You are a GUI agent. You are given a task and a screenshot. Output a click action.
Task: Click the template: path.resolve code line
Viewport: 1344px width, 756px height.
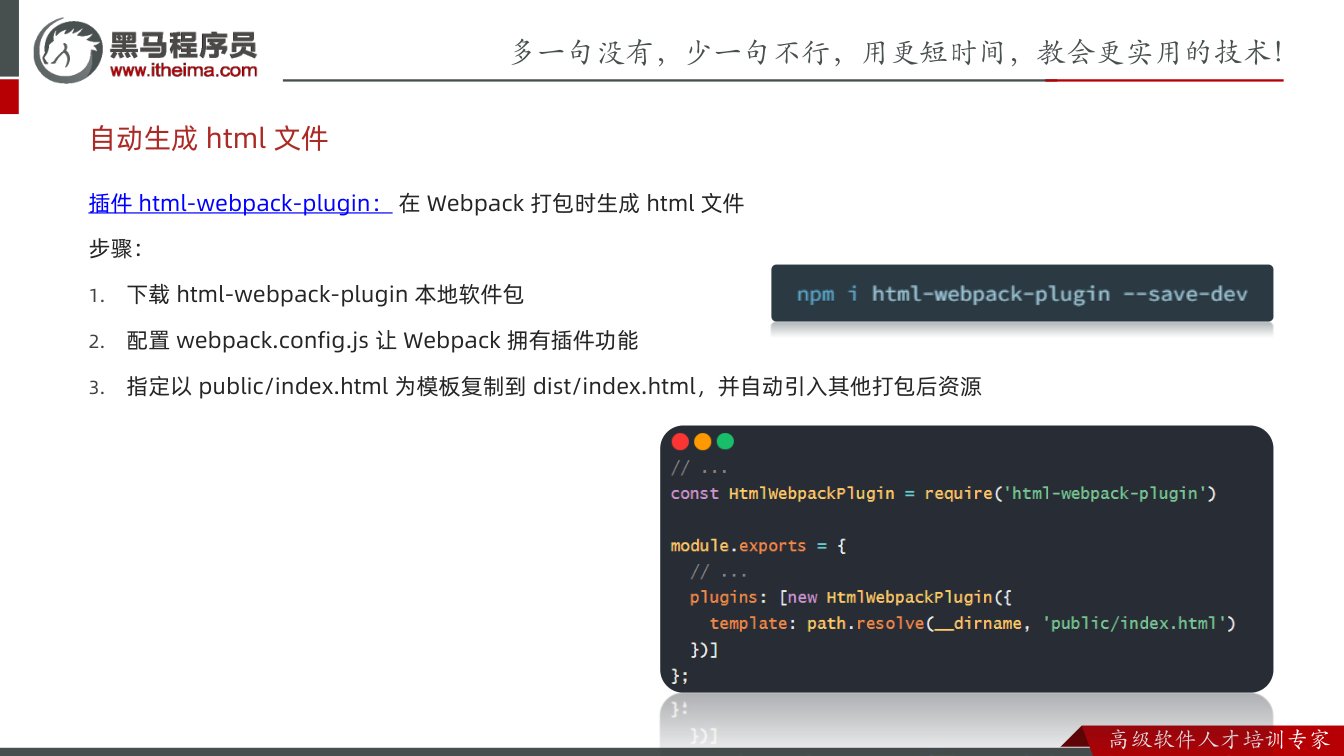(973, 623)
